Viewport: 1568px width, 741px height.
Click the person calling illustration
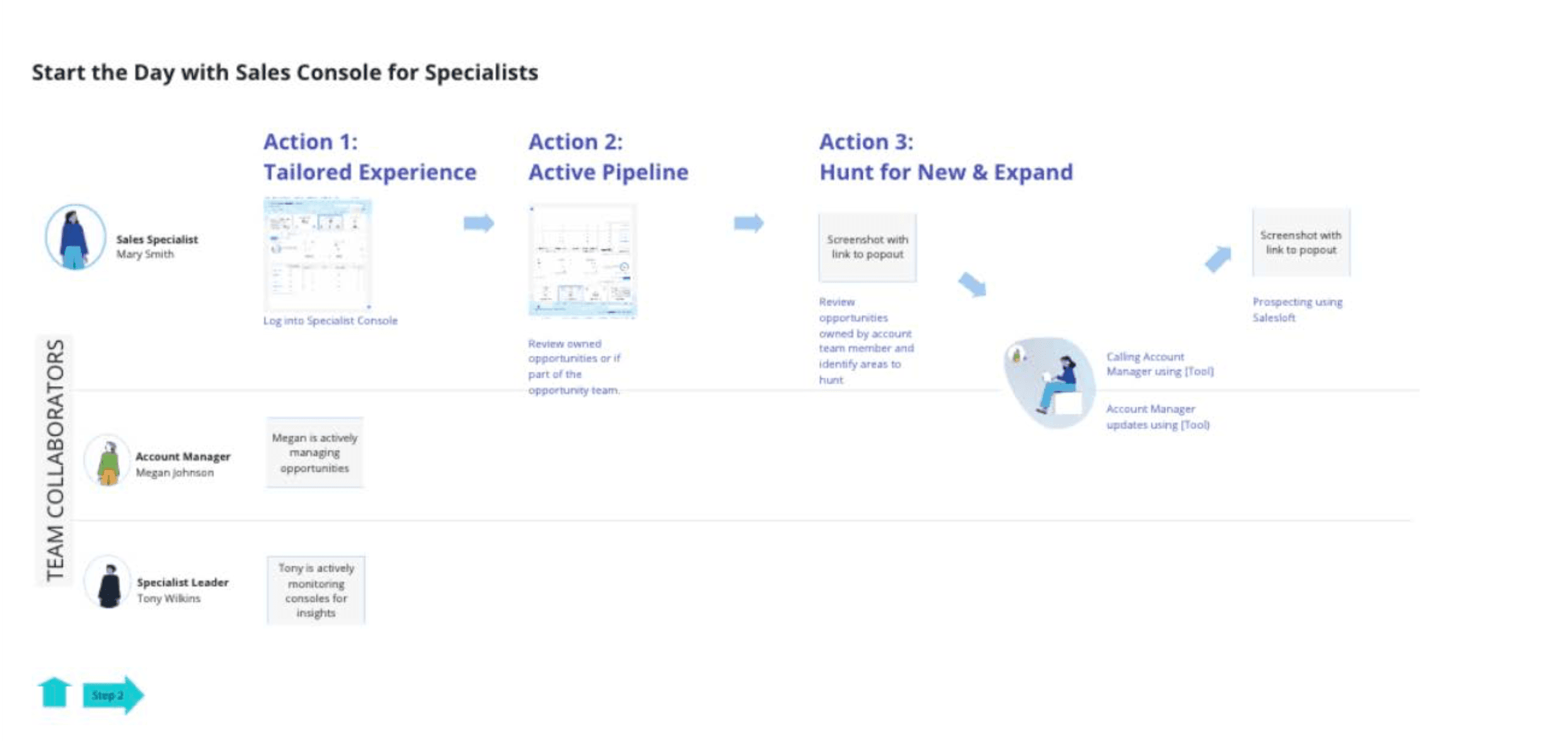point(1049,382)
